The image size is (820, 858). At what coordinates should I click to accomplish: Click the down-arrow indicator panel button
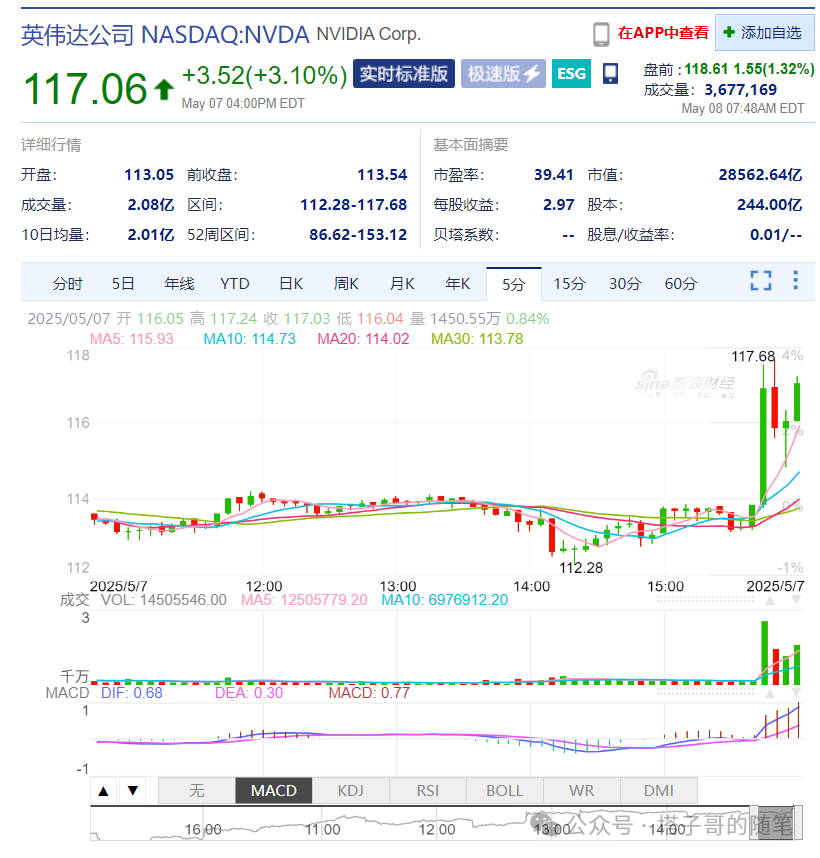pos(133,791)
